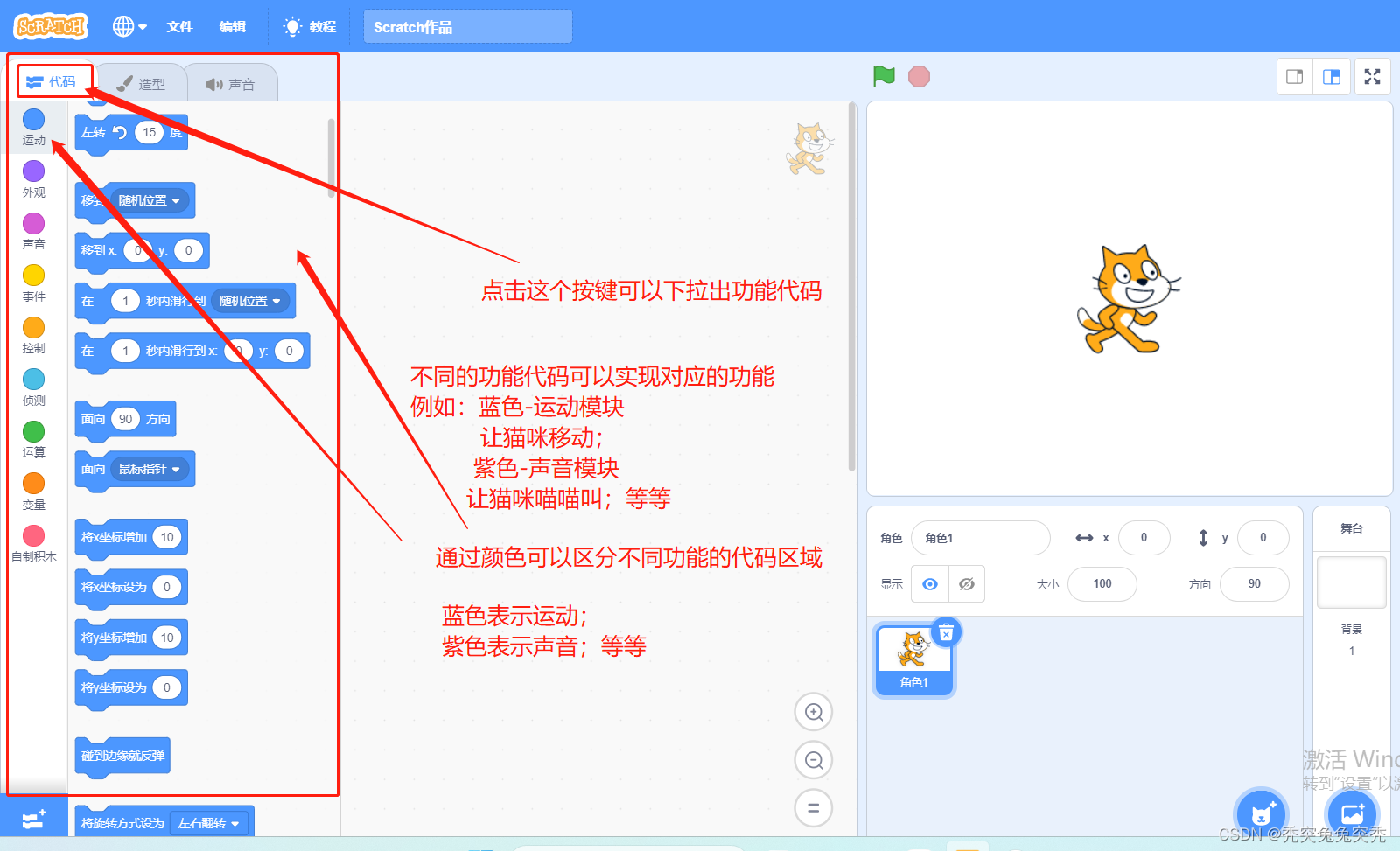Select the purple 外观 category
This screenshot has width=1400, height=851.
(x=34, y=179)
